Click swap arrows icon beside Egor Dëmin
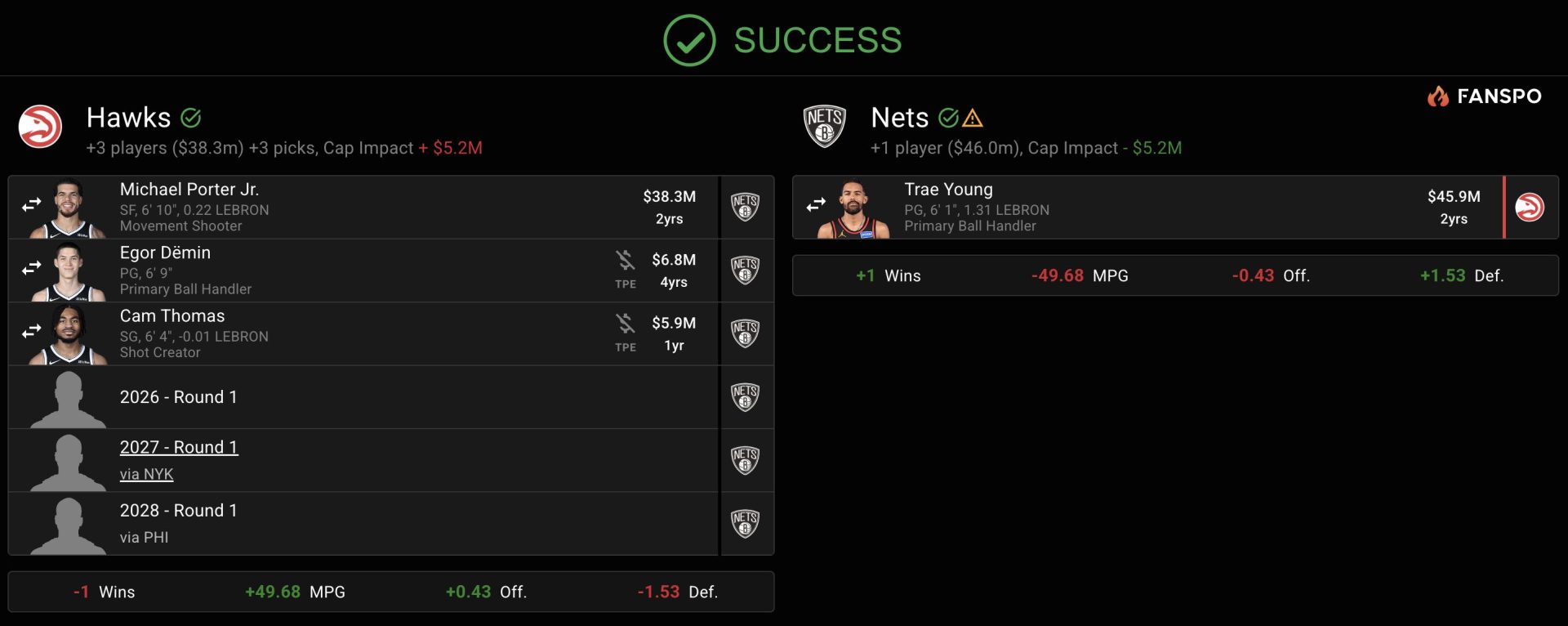 [x=32, y=268]
